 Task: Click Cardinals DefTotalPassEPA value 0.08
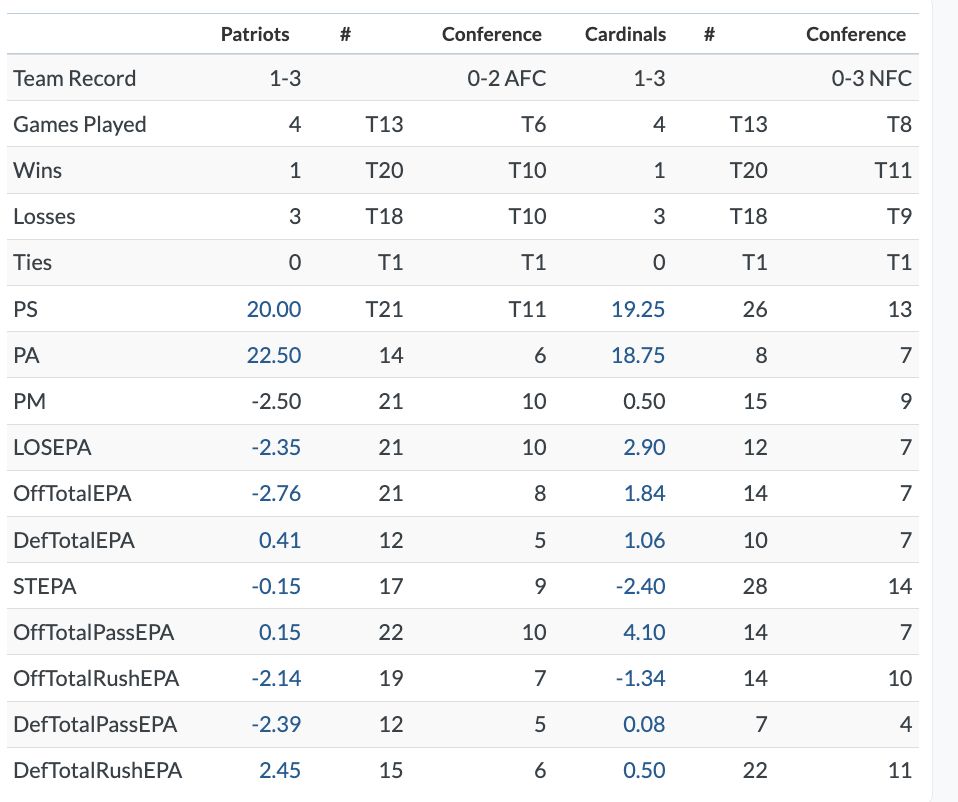click(x=644, y=724)
